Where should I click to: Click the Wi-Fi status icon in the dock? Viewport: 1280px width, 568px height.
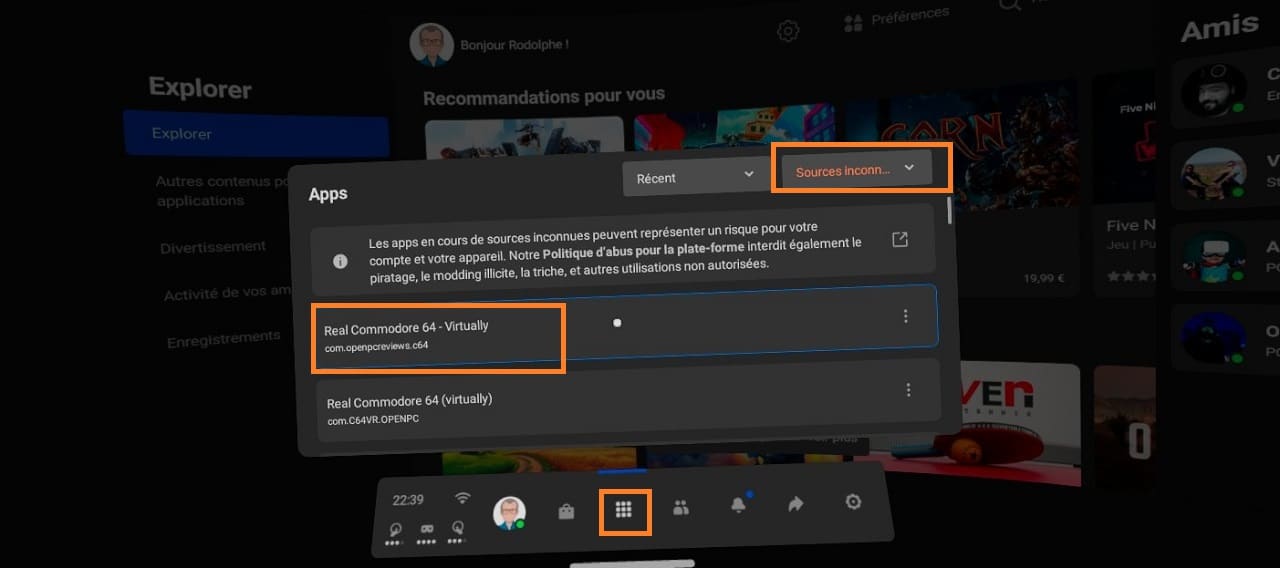click(462, 497)
